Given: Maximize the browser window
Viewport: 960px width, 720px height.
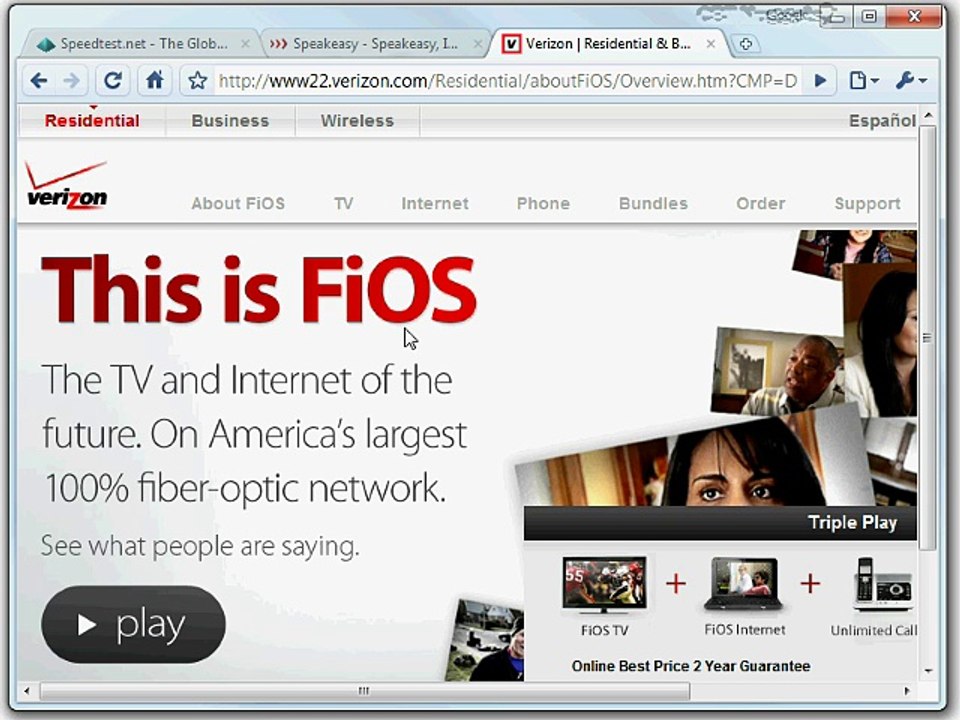Looking at the screenshot, I should coord(869,17).
